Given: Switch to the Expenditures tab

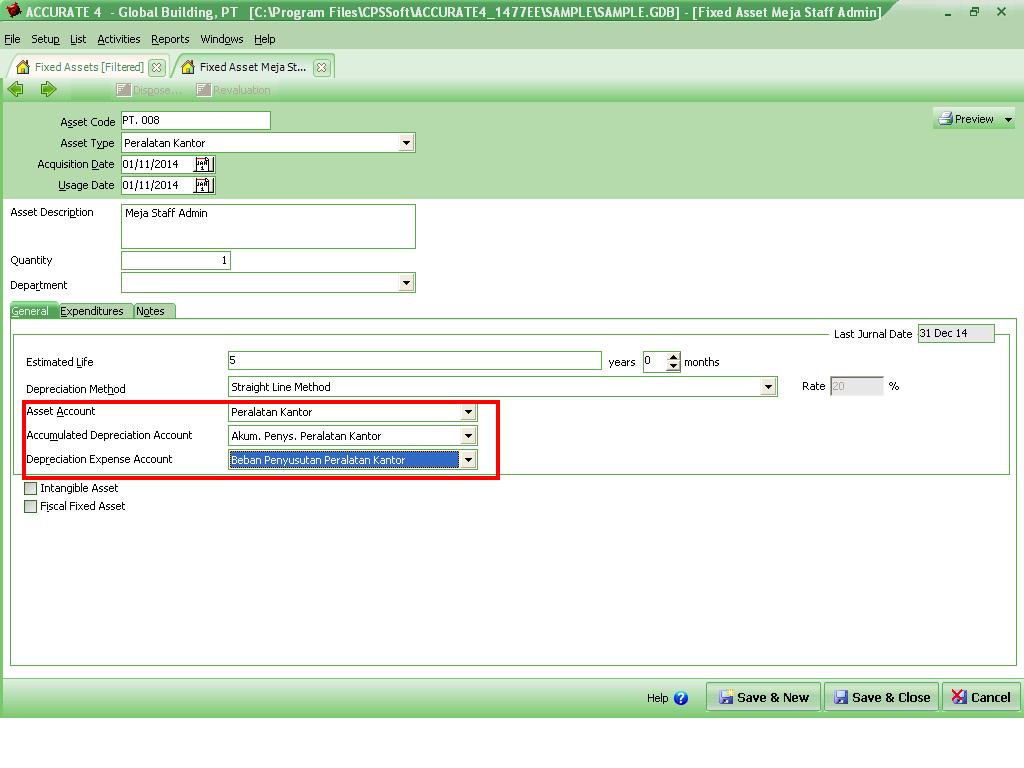Looking at the screenshot, I should [93, 311].
